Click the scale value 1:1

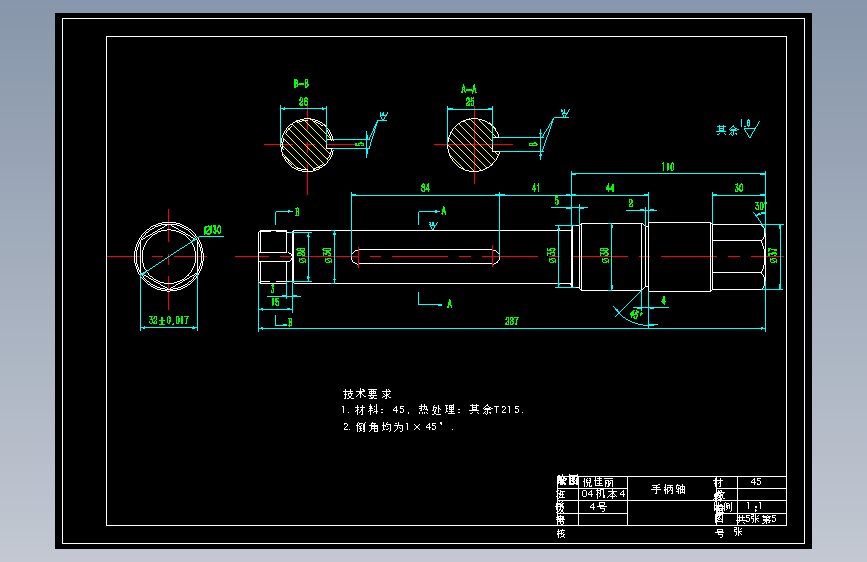754,506
